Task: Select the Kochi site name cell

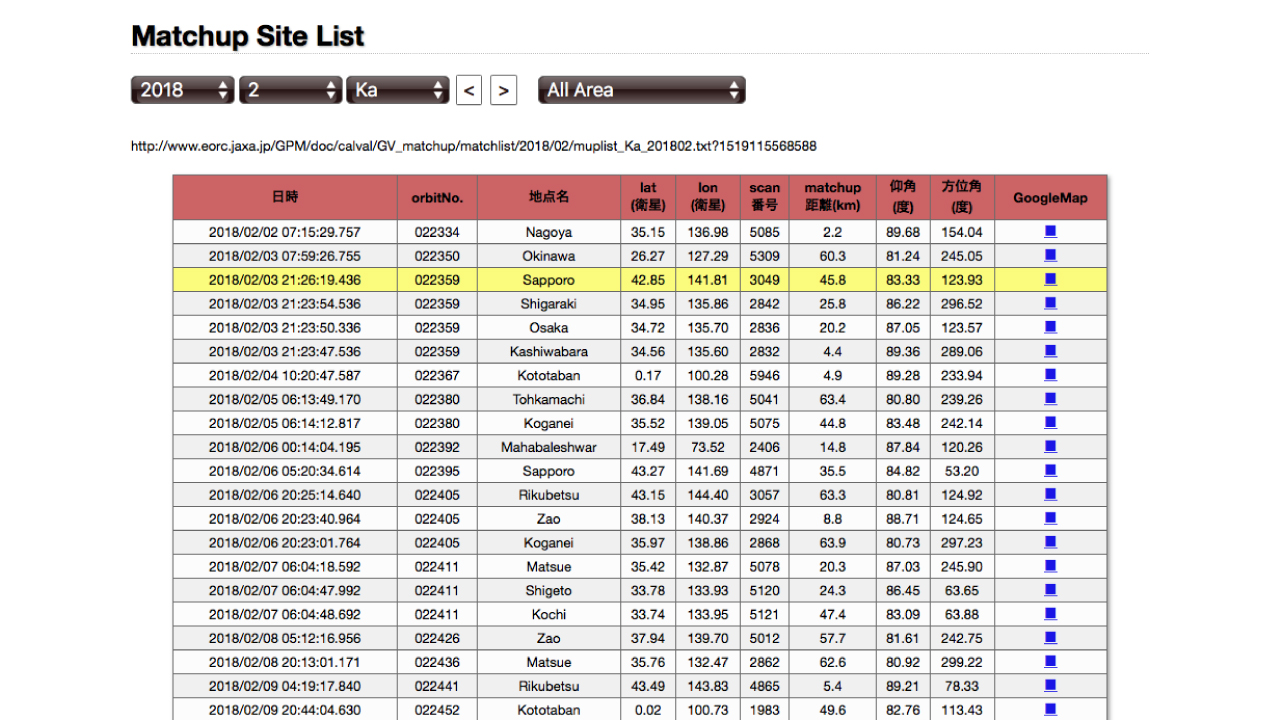Action: point(549,615)
